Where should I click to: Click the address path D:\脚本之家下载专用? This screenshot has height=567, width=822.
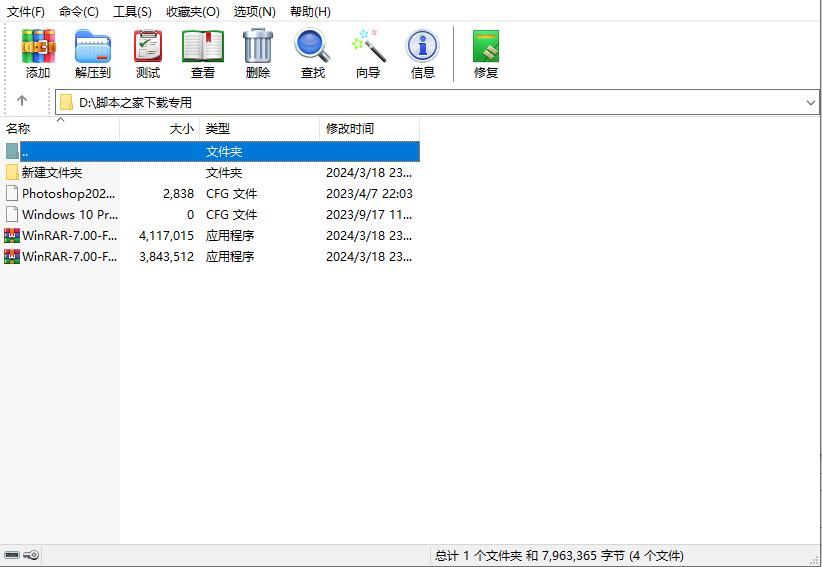point(135,102)
